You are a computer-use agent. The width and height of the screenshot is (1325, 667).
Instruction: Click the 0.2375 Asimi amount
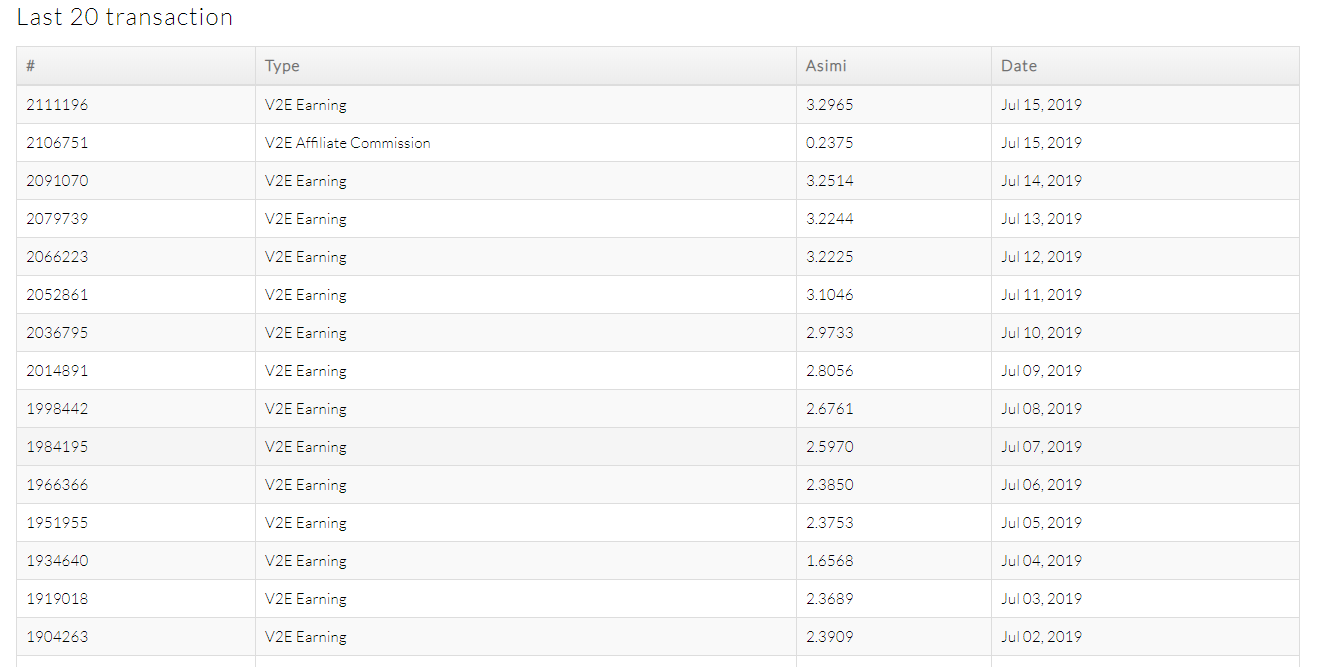(829, 143)
